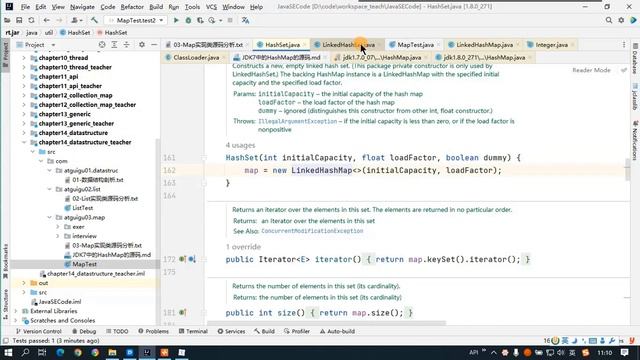Viewport: 640px width, 360px height.
Task: Open the 4 usages inlay hint
Action: pyautogui.click(x=240, y=145)
